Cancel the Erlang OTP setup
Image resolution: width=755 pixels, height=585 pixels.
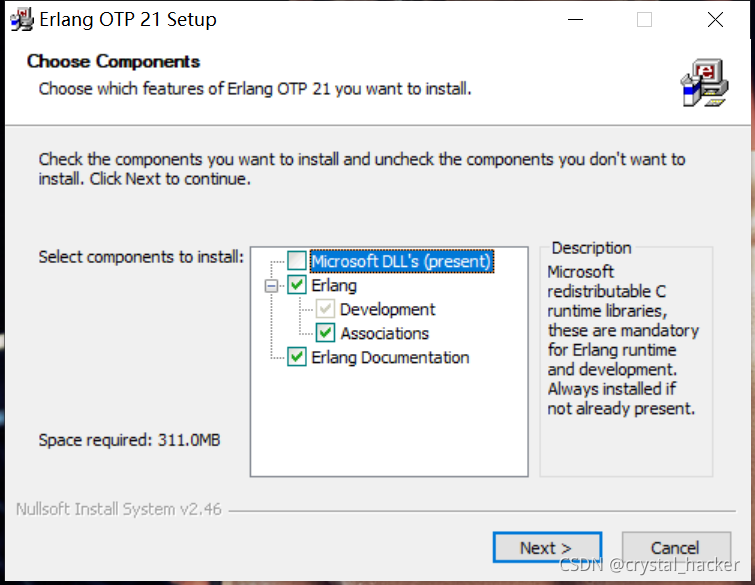(x=675, y=547)
